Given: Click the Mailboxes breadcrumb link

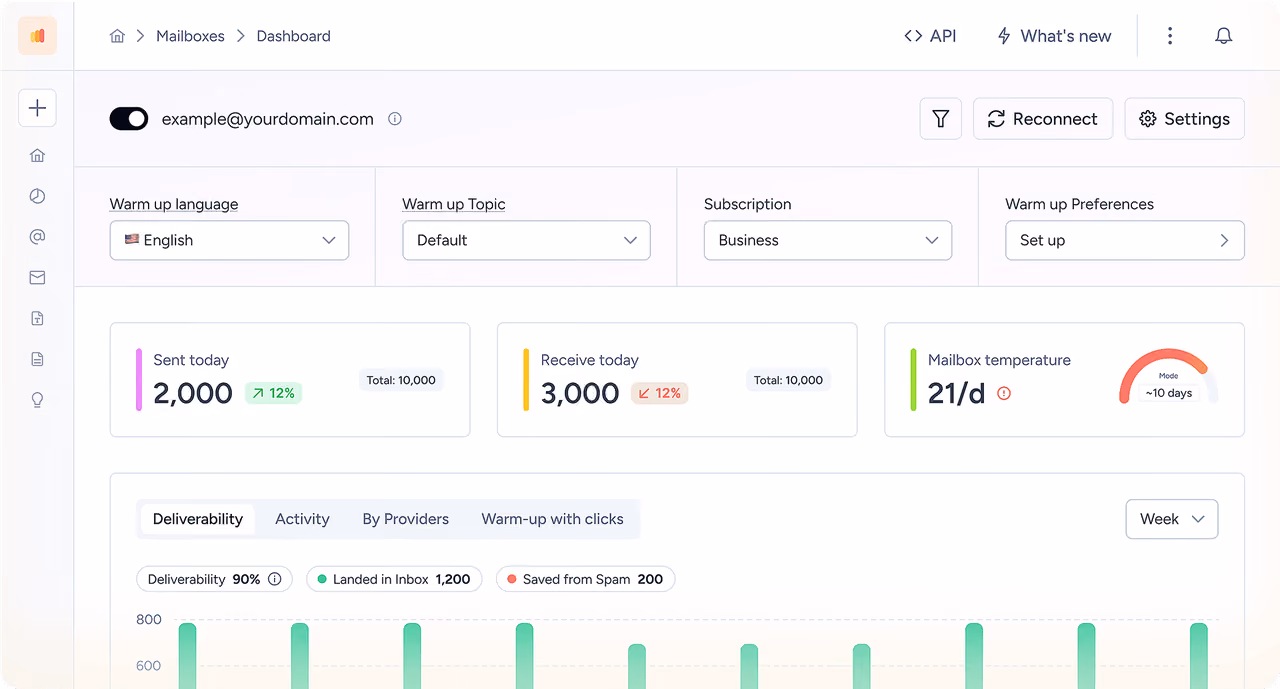Looking at the screenshot, I should (x=190, y=36).
